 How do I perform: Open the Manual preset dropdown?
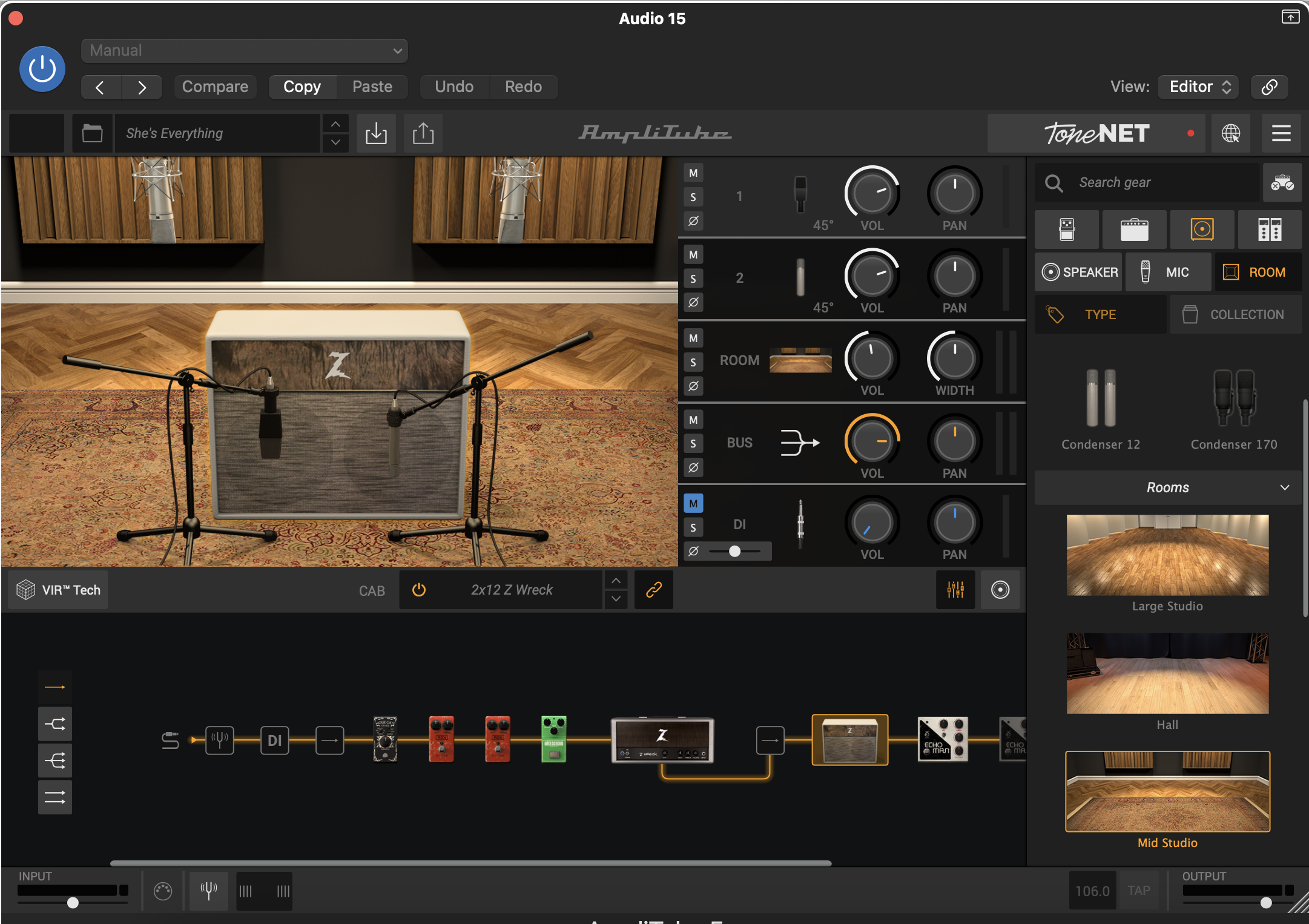[245, 50]
